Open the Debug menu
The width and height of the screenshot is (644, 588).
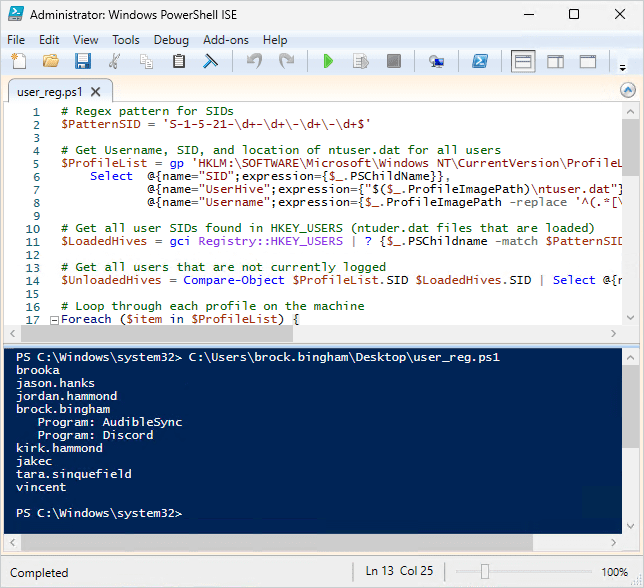[x=171, y=40]
